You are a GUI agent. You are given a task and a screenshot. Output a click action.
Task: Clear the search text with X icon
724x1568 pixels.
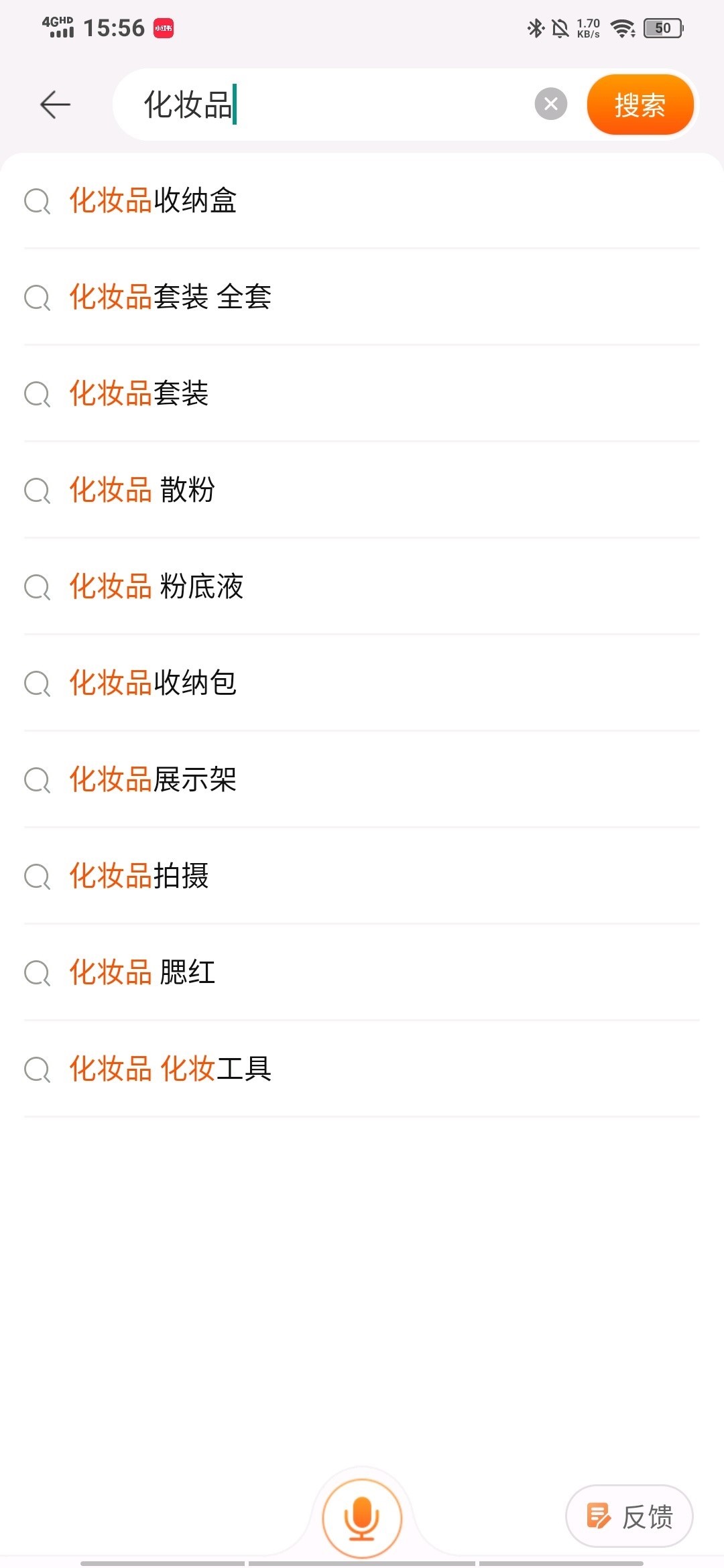551,104
